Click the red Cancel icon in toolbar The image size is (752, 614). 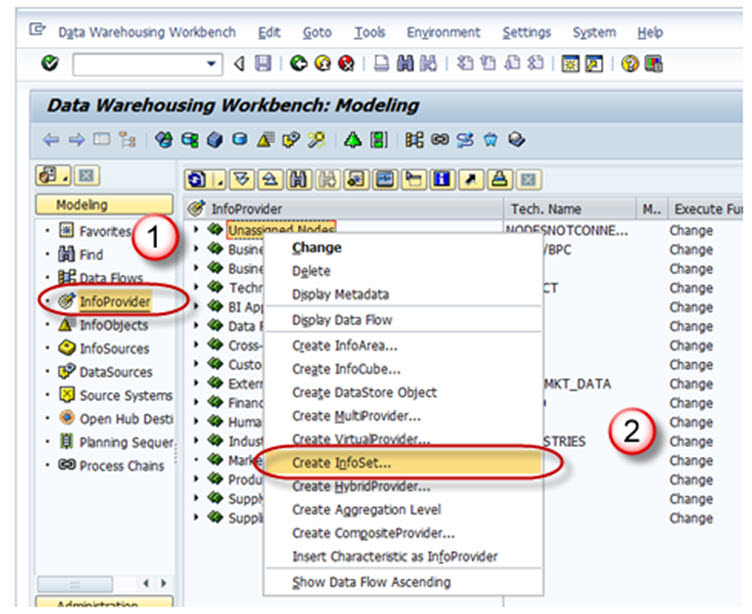click(344, 64)
